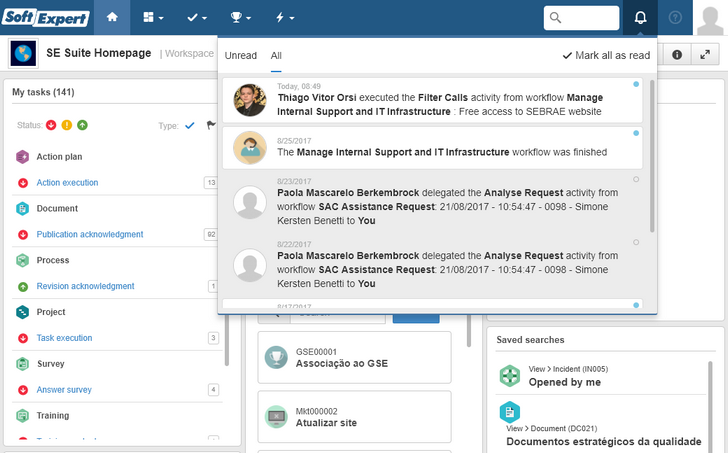
Task: Open the checkmark tasks menu
Action: pos(197,18)
